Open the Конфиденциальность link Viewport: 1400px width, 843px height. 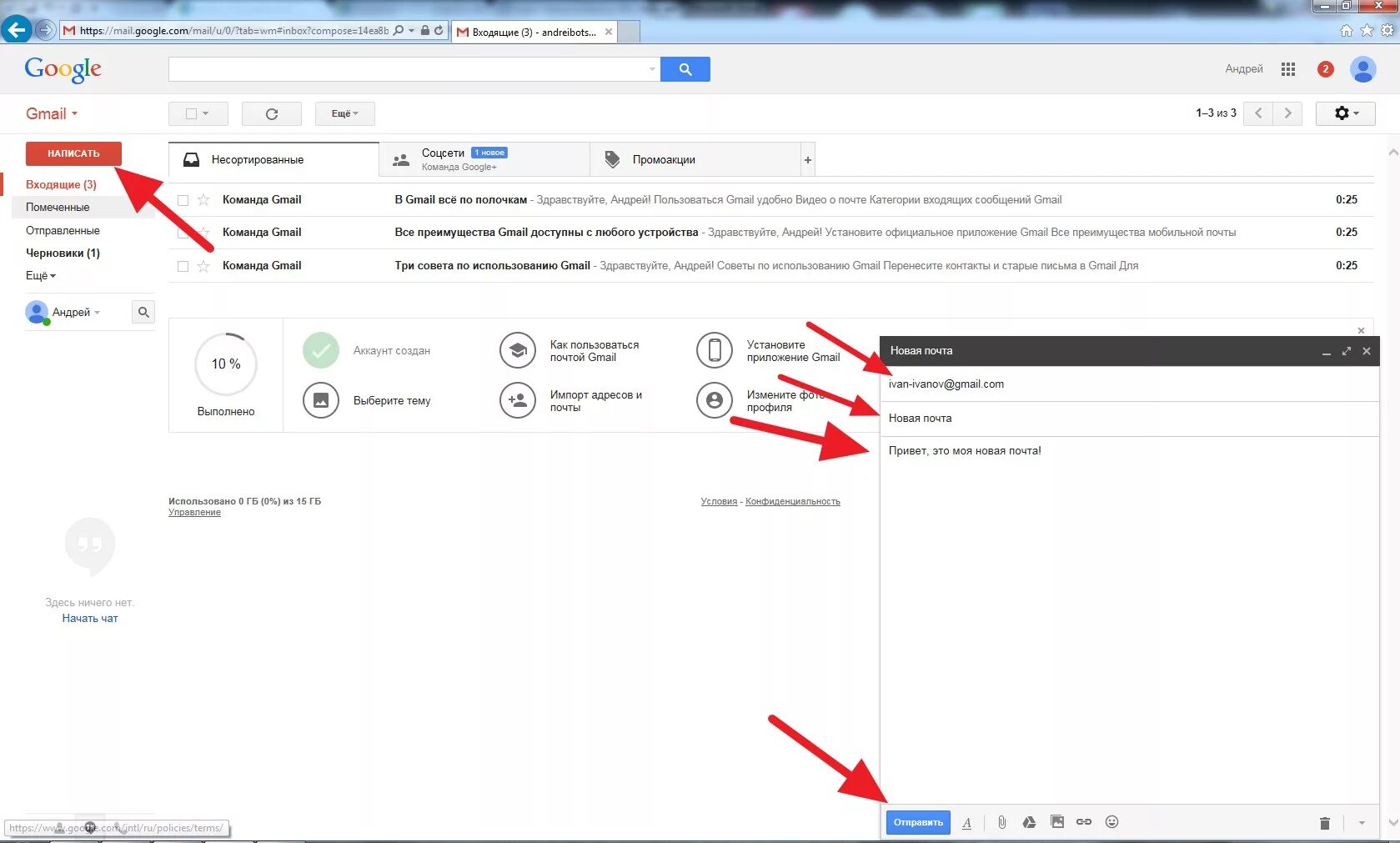[x=793, y=502]
